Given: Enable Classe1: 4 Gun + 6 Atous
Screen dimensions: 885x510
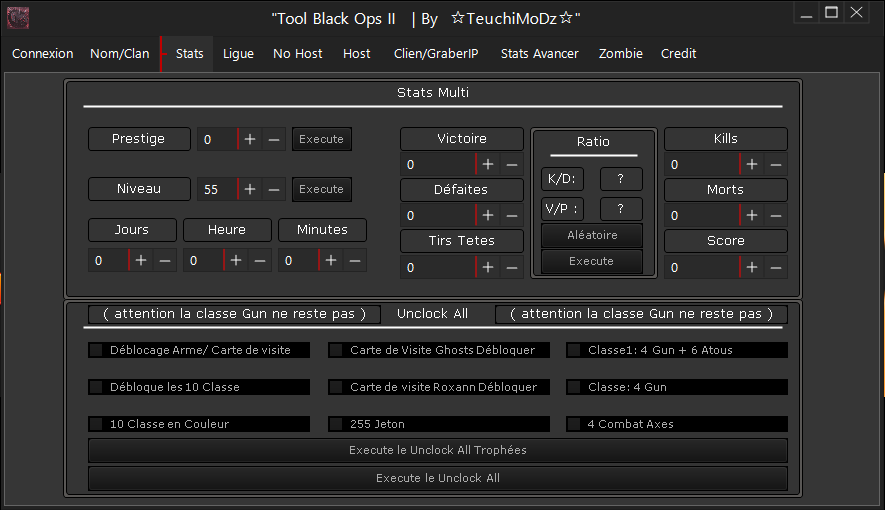Looking at the screenshot, I should point(575,350).
